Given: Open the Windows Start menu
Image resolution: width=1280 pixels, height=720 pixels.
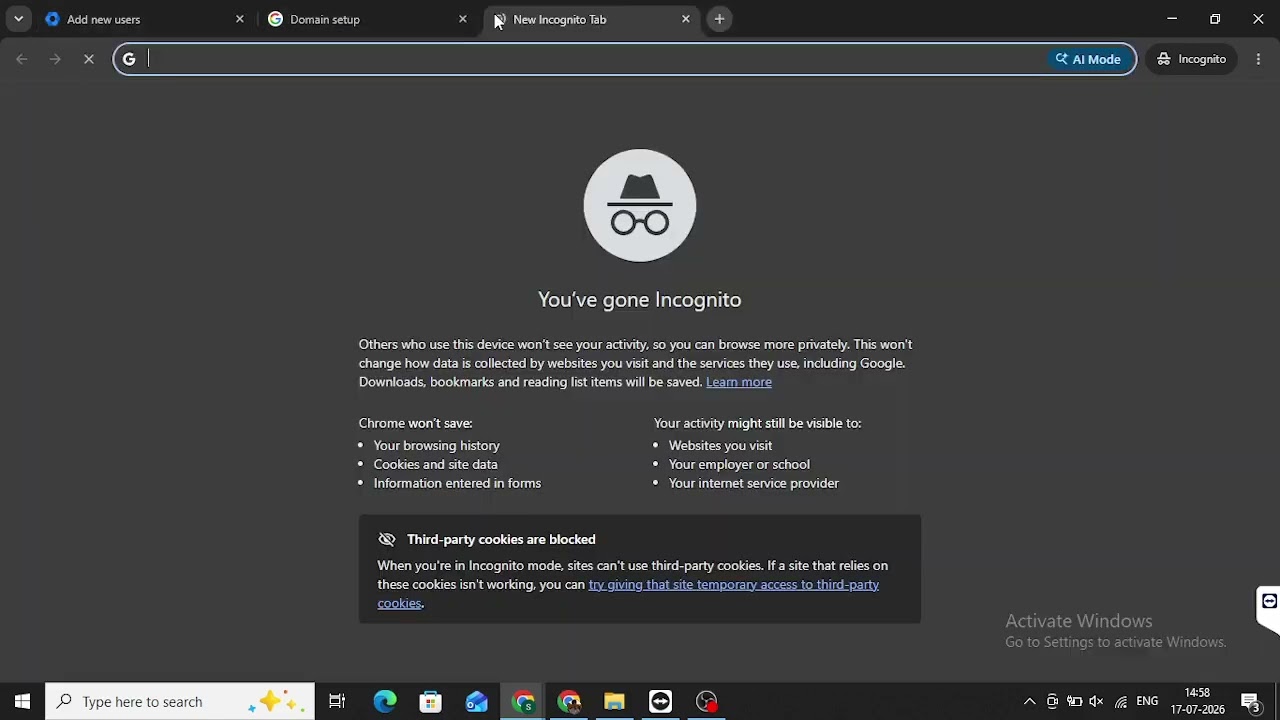Looking at the screenshot, I should (22, 702).
